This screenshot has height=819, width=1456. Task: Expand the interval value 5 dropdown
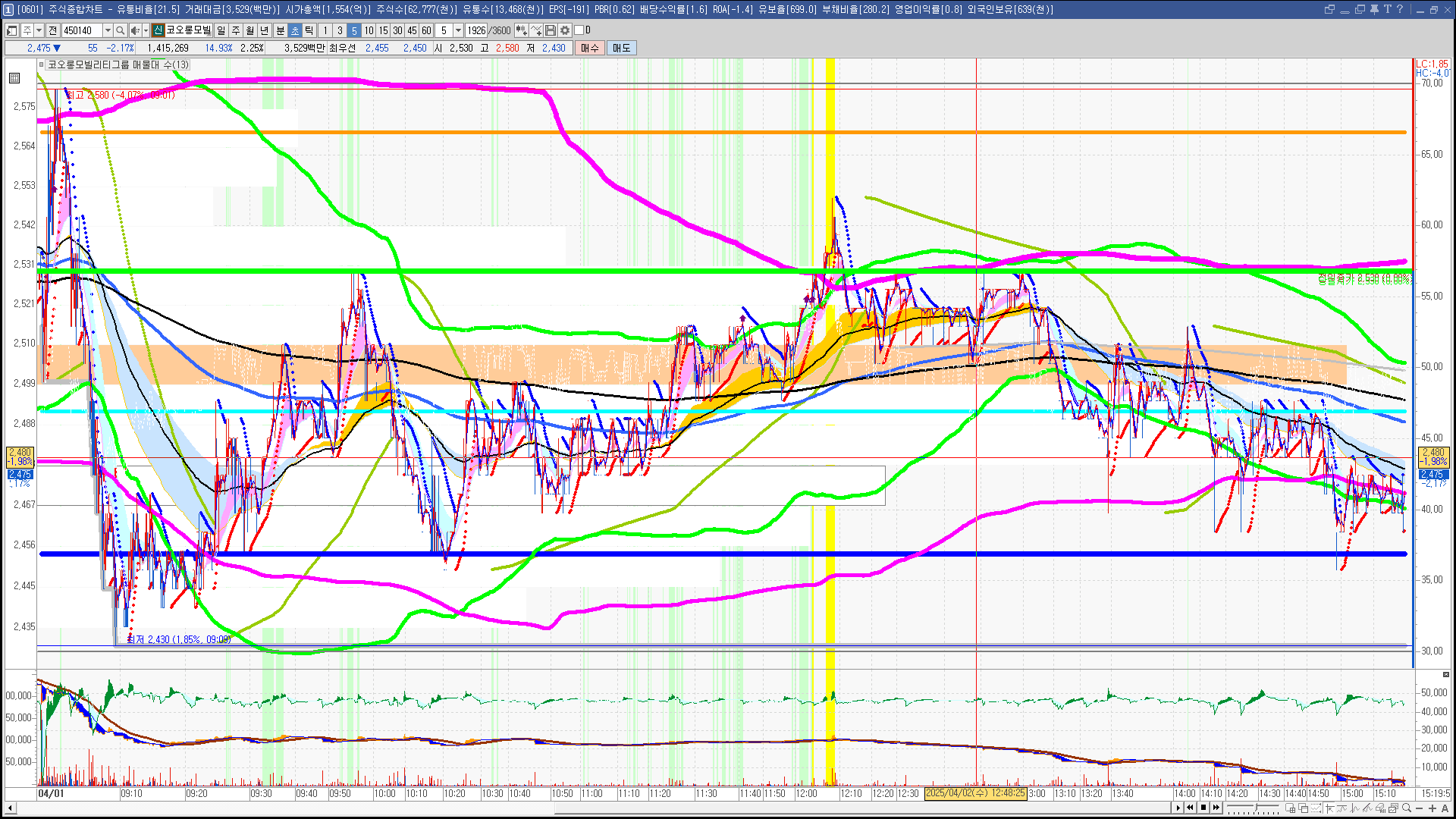click(458, 30)
